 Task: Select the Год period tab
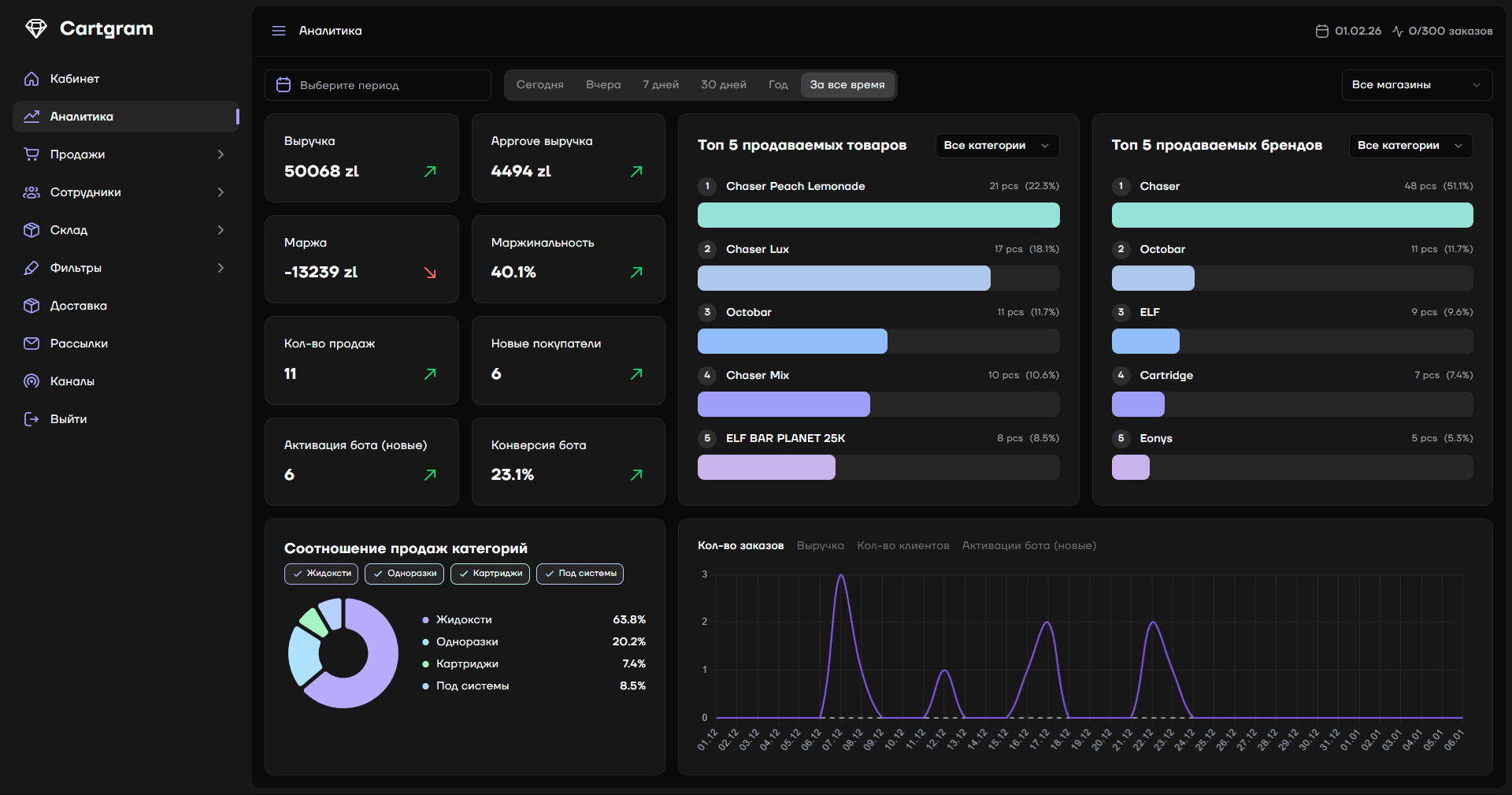click(778, 85)
